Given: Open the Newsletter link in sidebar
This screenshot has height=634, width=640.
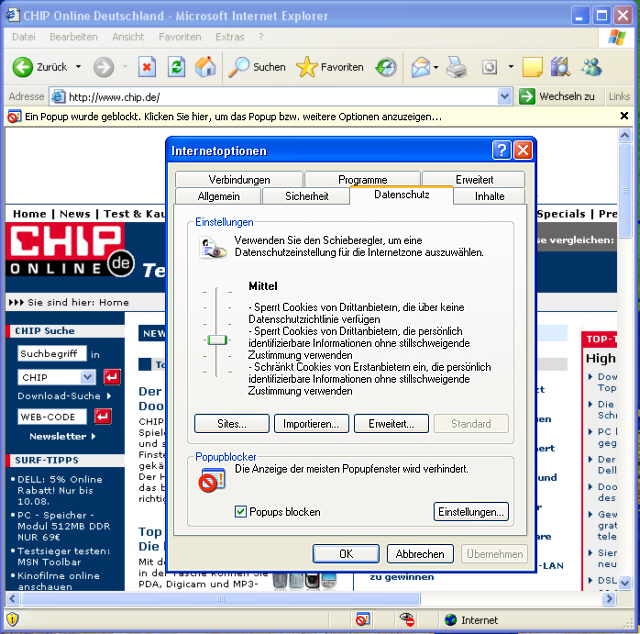Looking at the screenshot, I should point(62,436).
